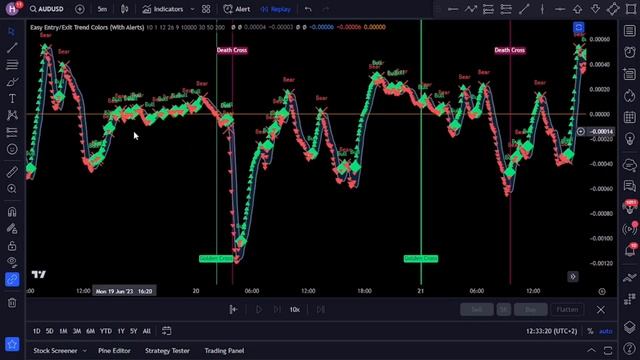
Task: Select the ruler measure tool
Action: point(12,172)
